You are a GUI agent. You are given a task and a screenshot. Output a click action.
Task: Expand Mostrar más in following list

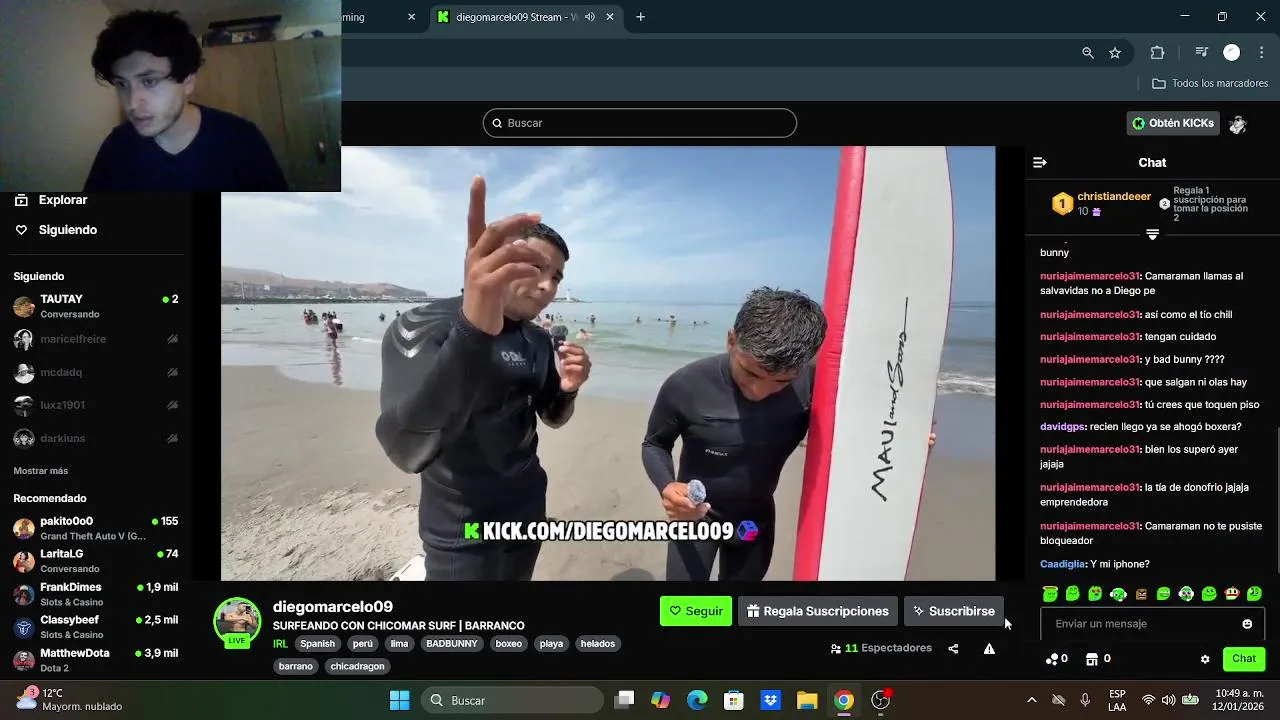[41, 471]
